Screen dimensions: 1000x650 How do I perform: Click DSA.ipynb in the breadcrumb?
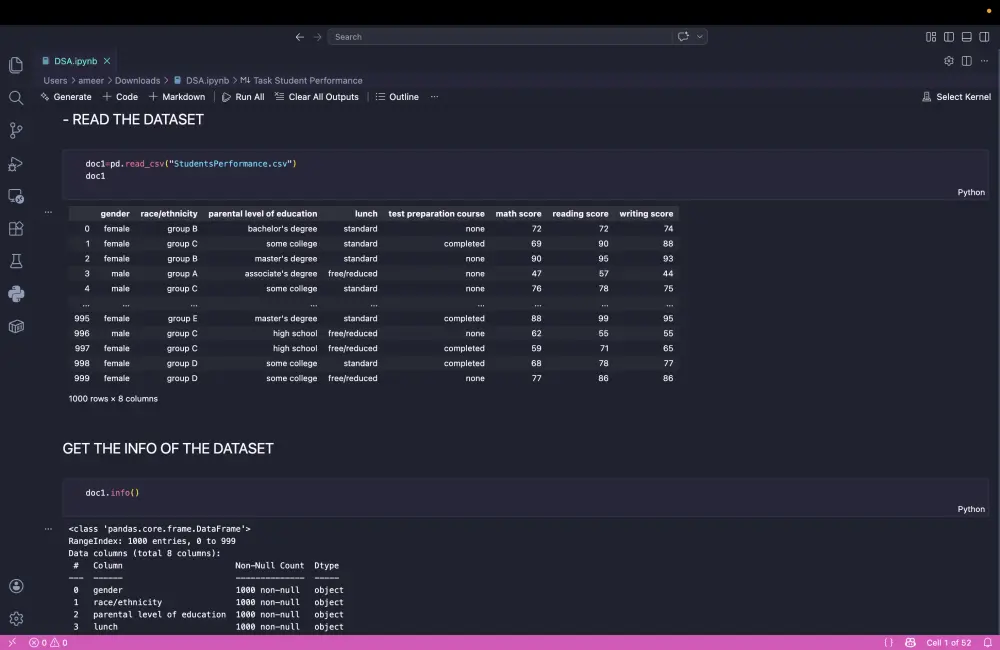pos(207,80)
